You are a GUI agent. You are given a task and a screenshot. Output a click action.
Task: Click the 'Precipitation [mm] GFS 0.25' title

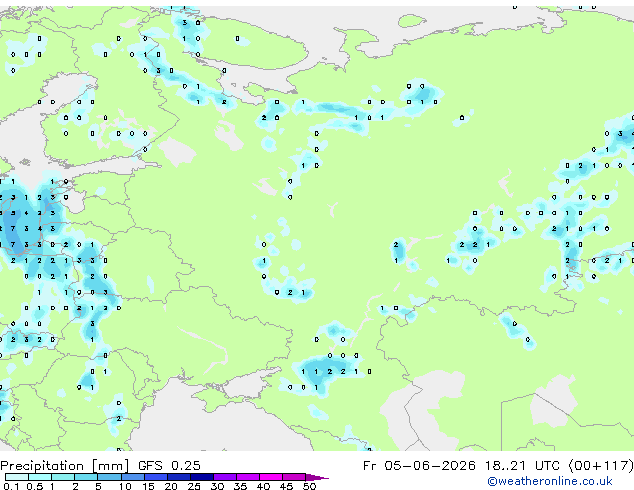100,466
